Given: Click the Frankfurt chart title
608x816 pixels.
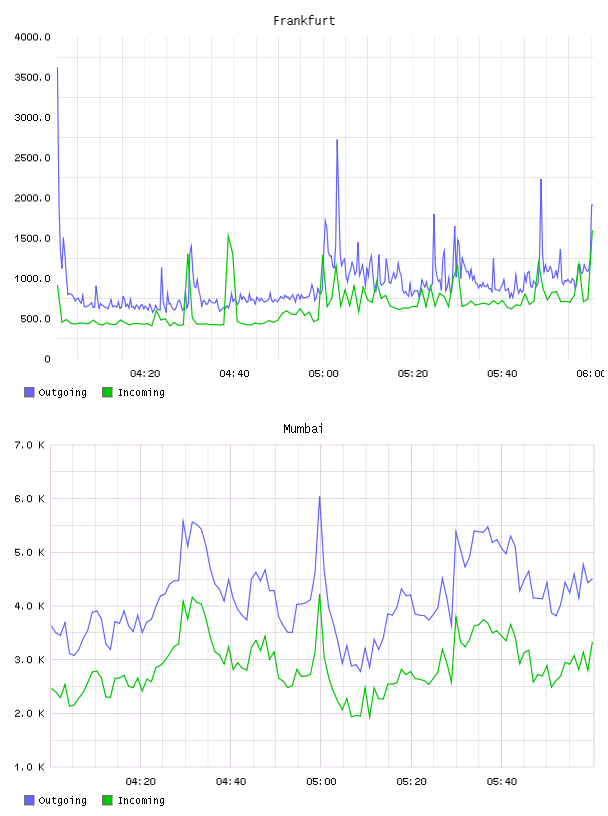Looking at the screenshot, I should point(304,20).
